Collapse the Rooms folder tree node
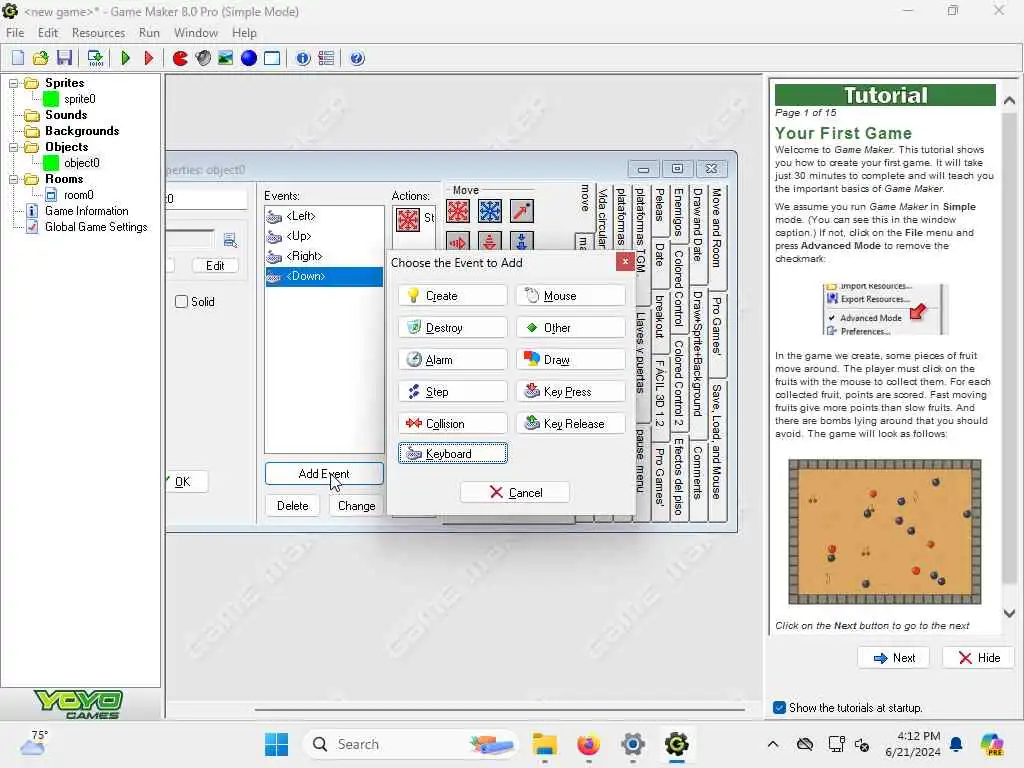 [x=13, y=179]
